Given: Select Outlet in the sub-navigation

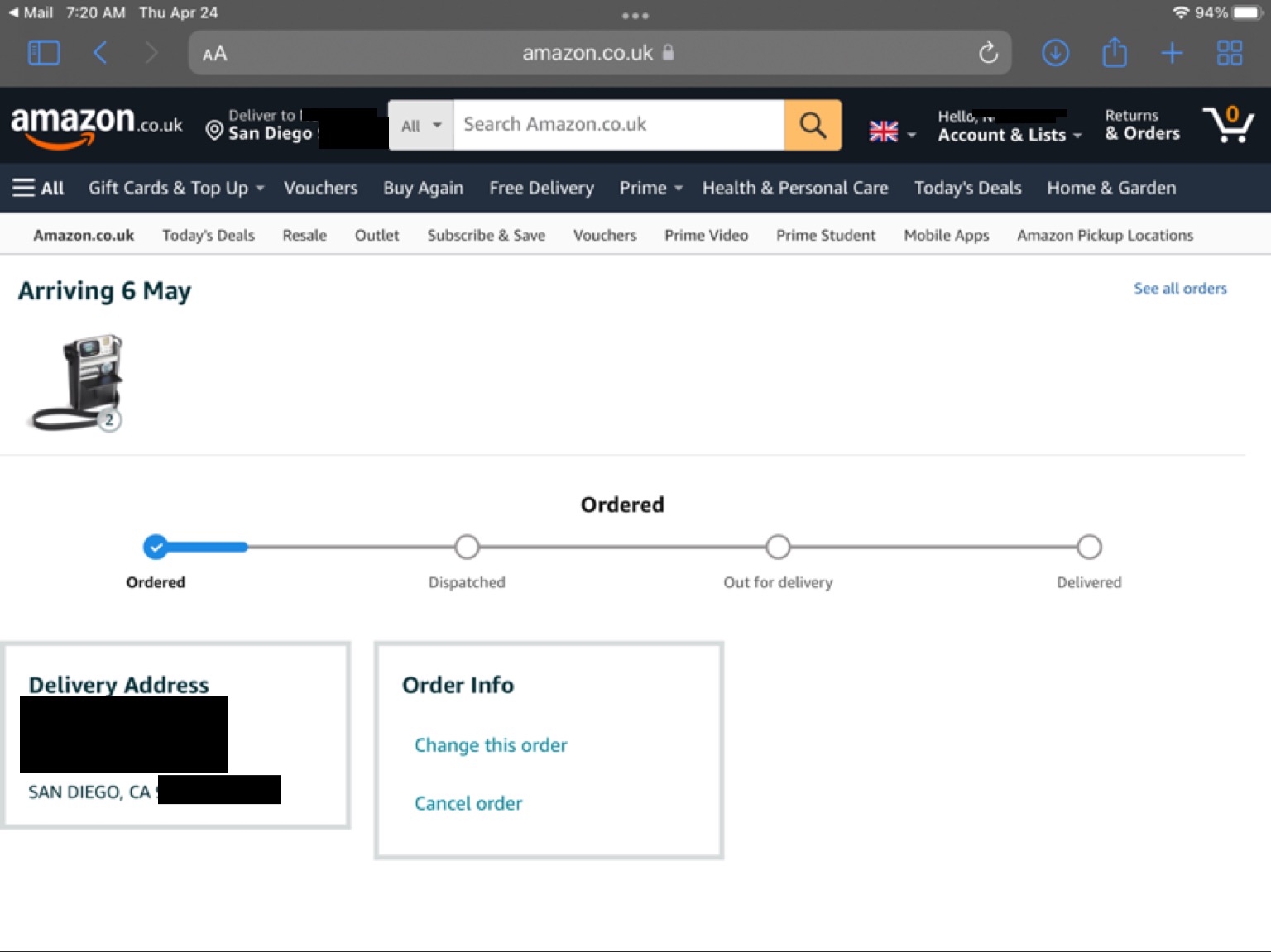Looking at the screenshot, I should (377, 235).
